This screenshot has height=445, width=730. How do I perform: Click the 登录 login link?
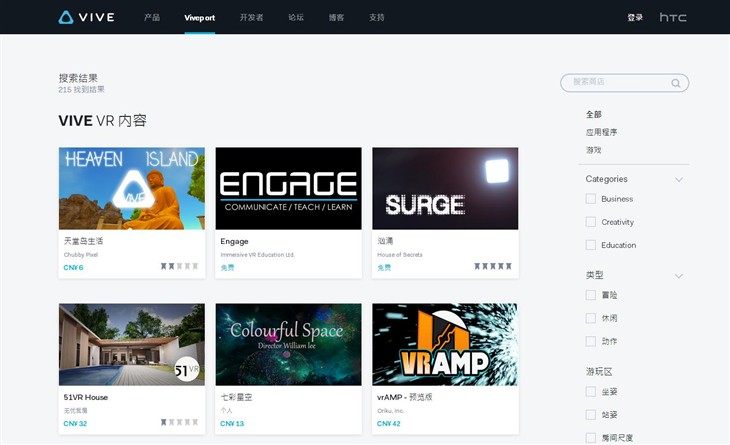pyautogui.click(x=635, y=17)
